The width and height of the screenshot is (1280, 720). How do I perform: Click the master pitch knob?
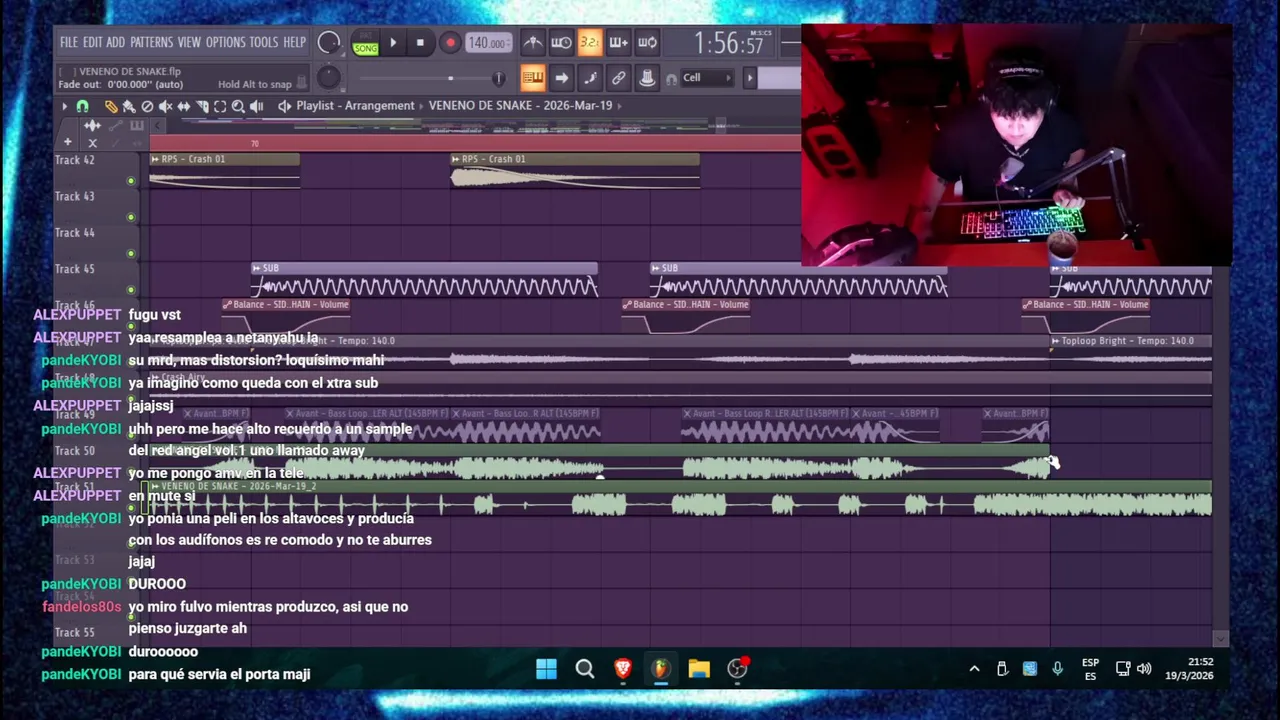[x=328, y=77]
